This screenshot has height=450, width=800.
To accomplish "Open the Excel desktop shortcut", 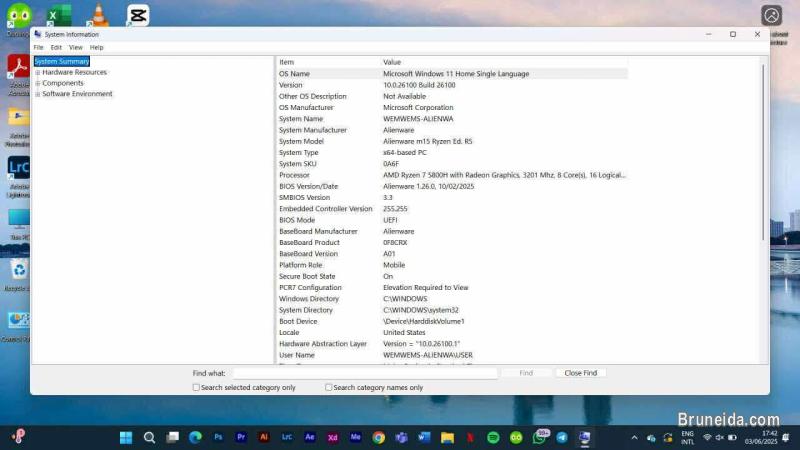I will click(x=59, y=15).
